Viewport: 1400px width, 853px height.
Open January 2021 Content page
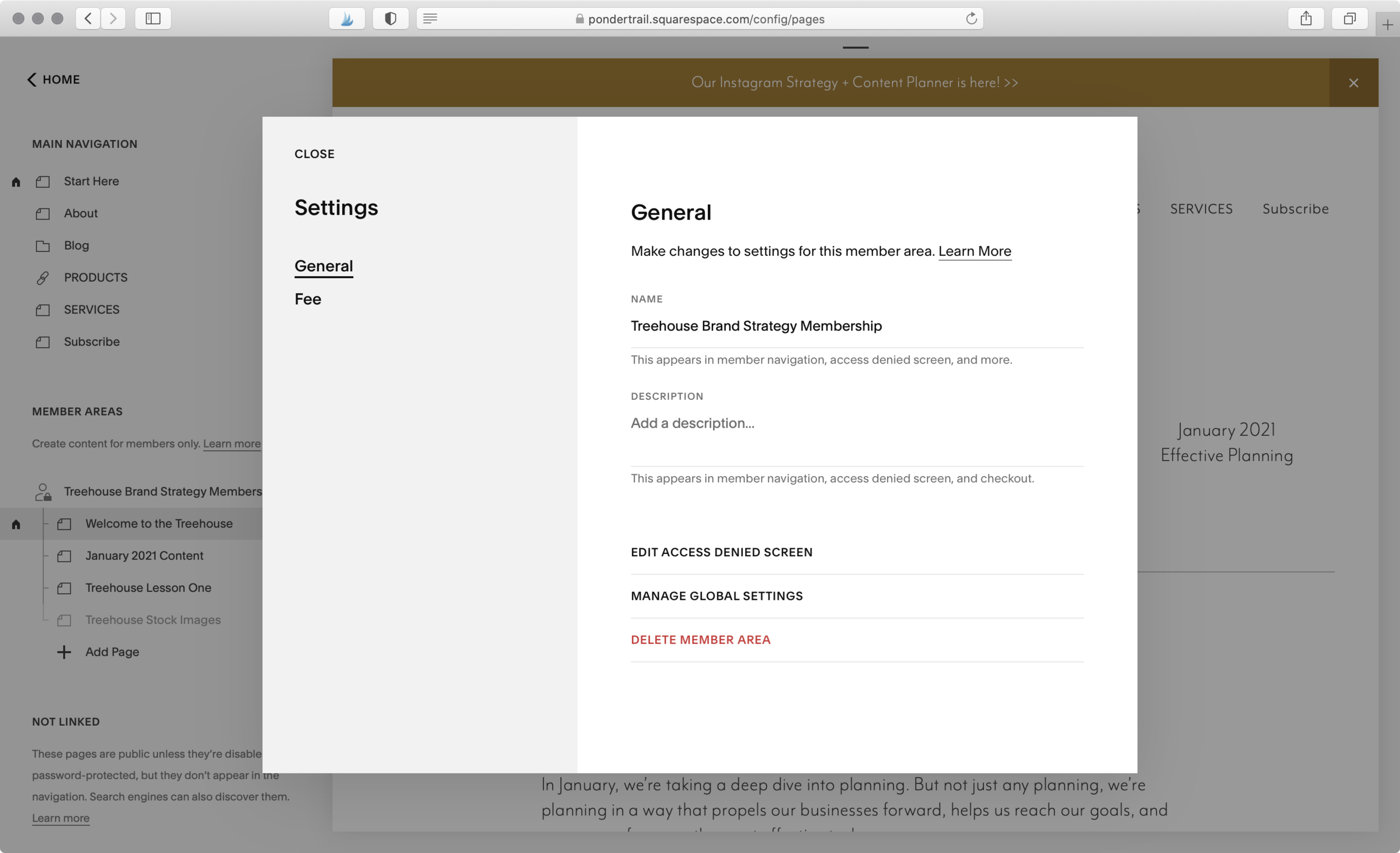144,556
